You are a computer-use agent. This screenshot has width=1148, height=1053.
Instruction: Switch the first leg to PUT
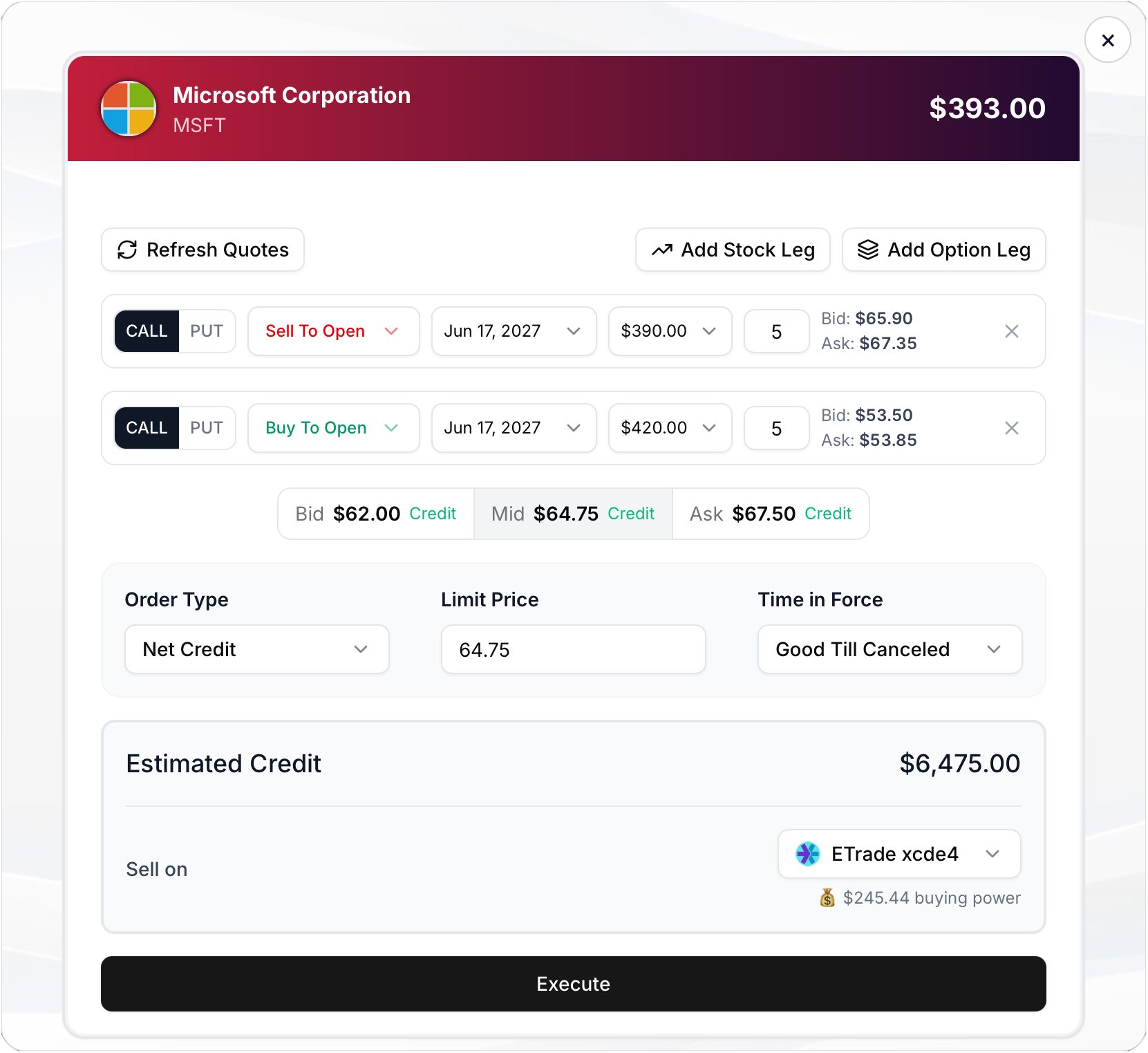207,331
